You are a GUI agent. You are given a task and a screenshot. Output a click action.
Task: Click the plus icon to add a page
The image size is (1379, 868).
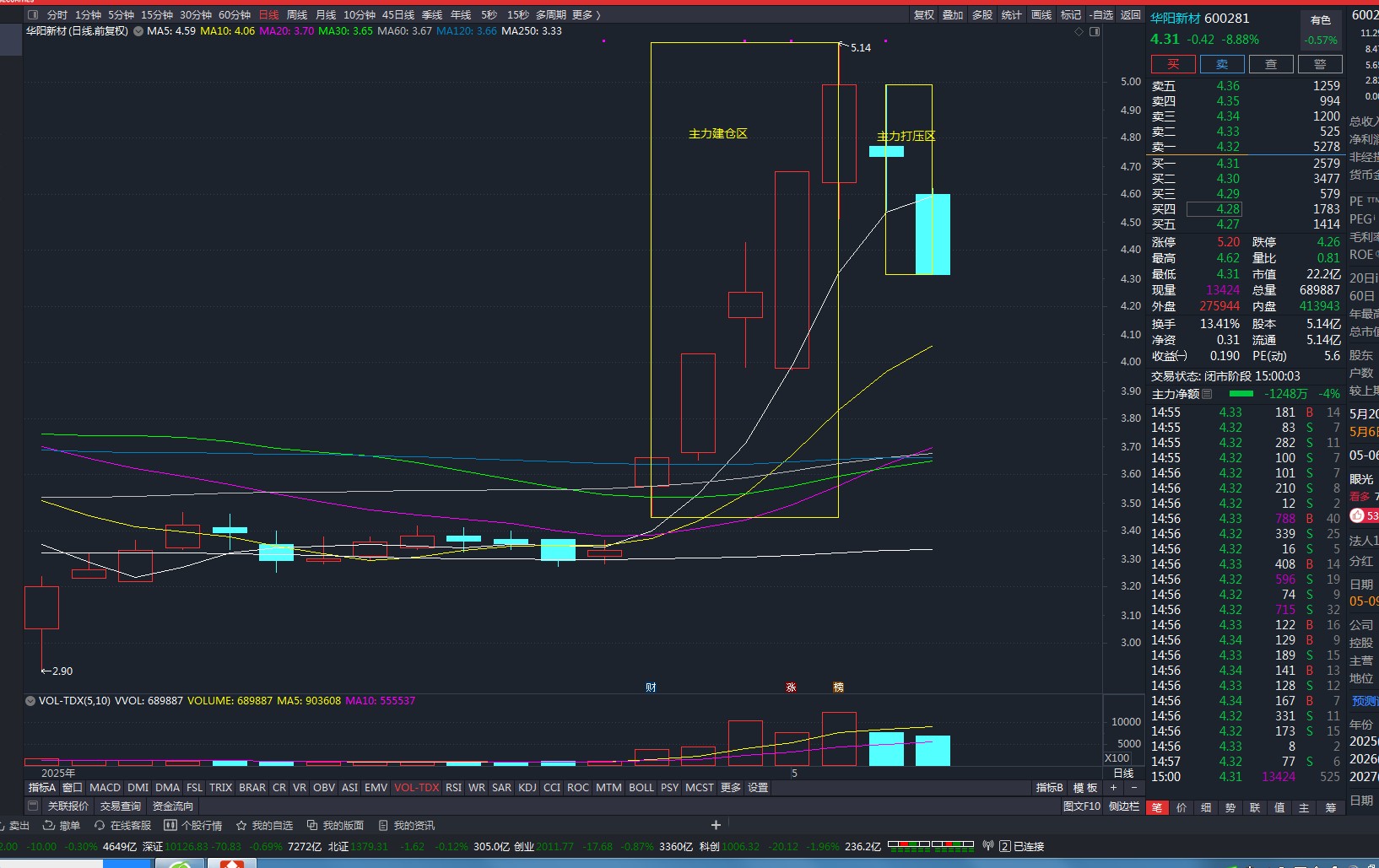pos(716,825)
